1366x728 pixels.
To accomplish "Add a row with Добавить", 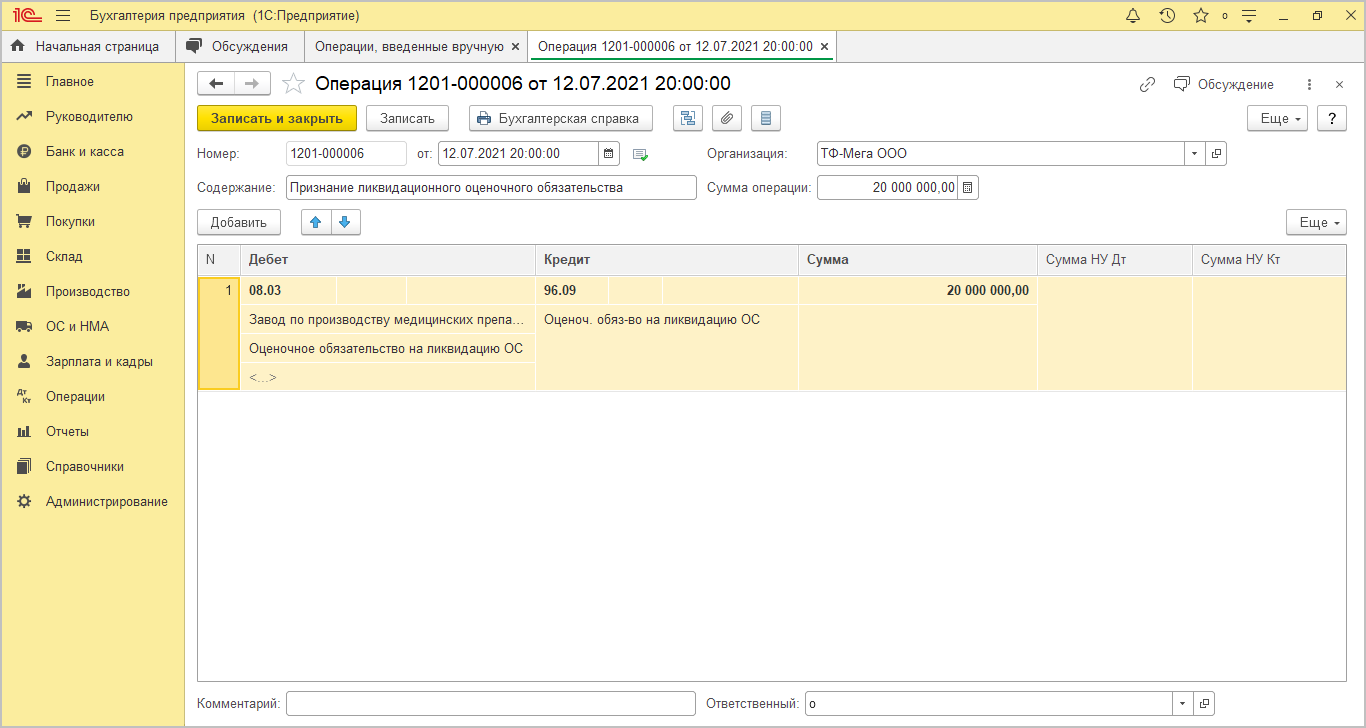I will (x=239, y=222).
